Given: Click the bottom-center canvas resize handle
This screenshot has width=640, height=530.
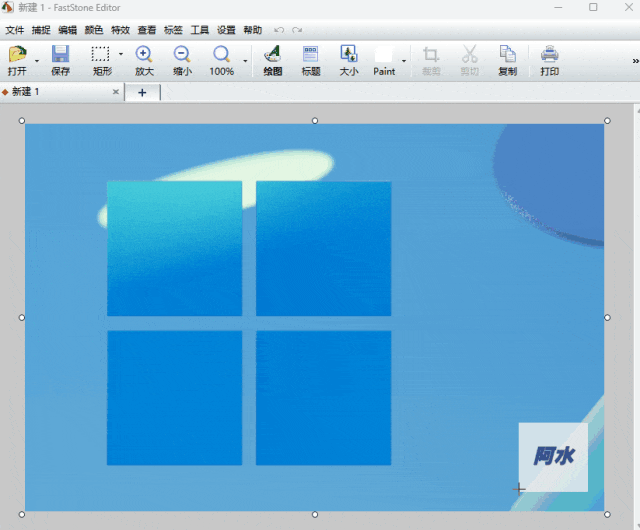Looking at the screenshot, I should pyautogui.click(x=315, y=514).
